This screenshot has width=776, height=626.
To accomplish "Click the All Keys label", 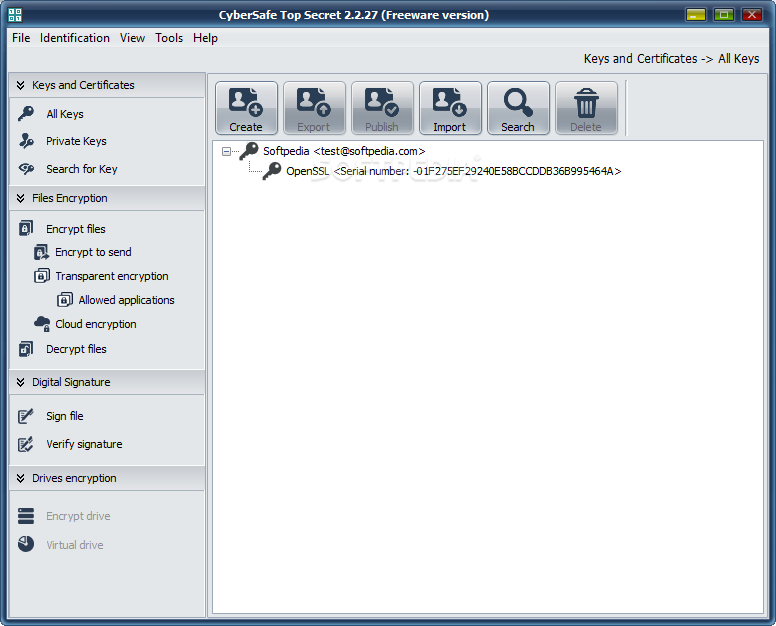I will pos(65,114).
